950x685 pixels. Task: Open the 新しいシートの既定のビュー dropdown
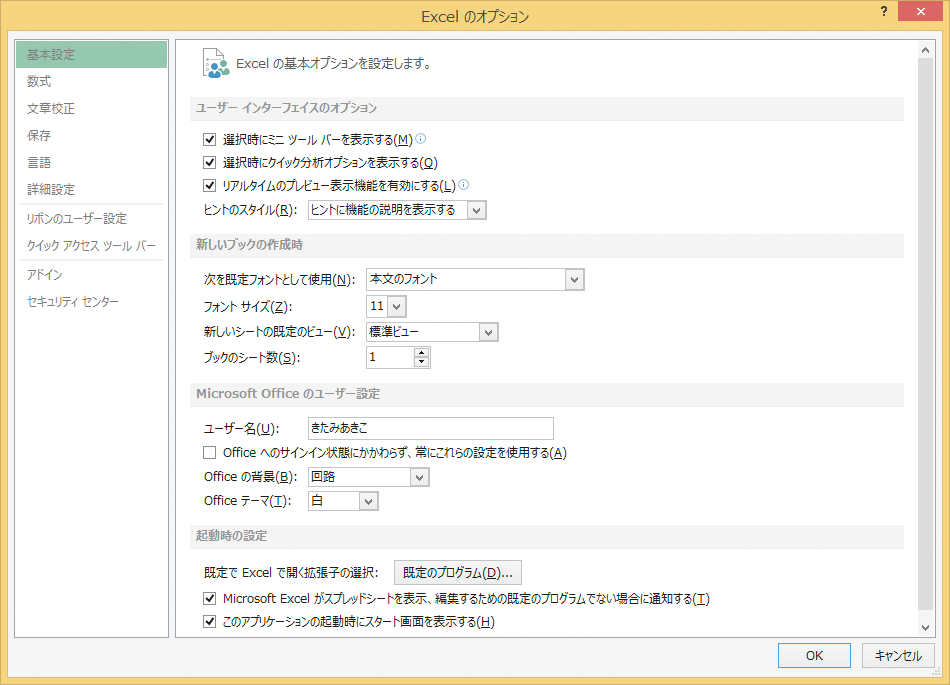pos(488,332)
